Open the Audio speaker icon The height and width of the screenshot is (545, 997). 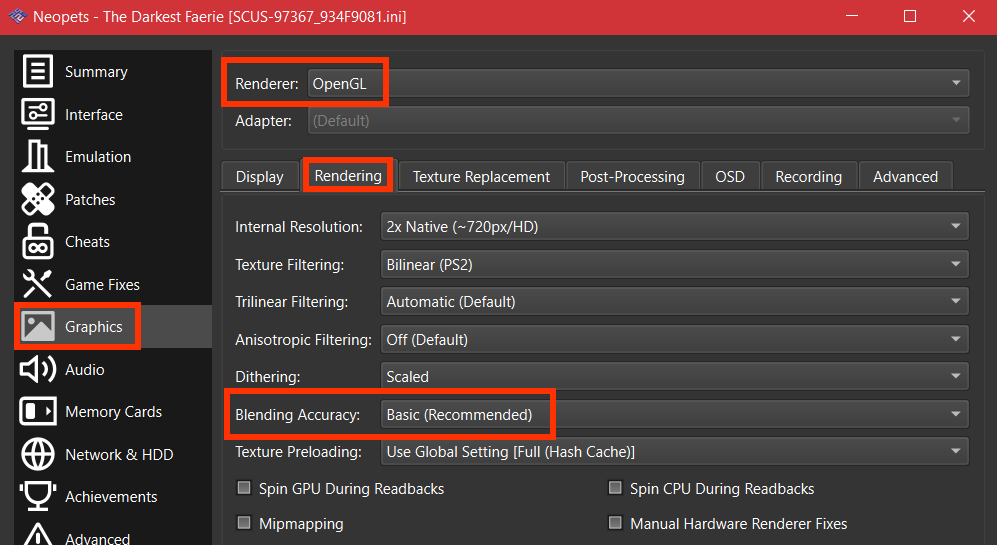click(38, 369)
